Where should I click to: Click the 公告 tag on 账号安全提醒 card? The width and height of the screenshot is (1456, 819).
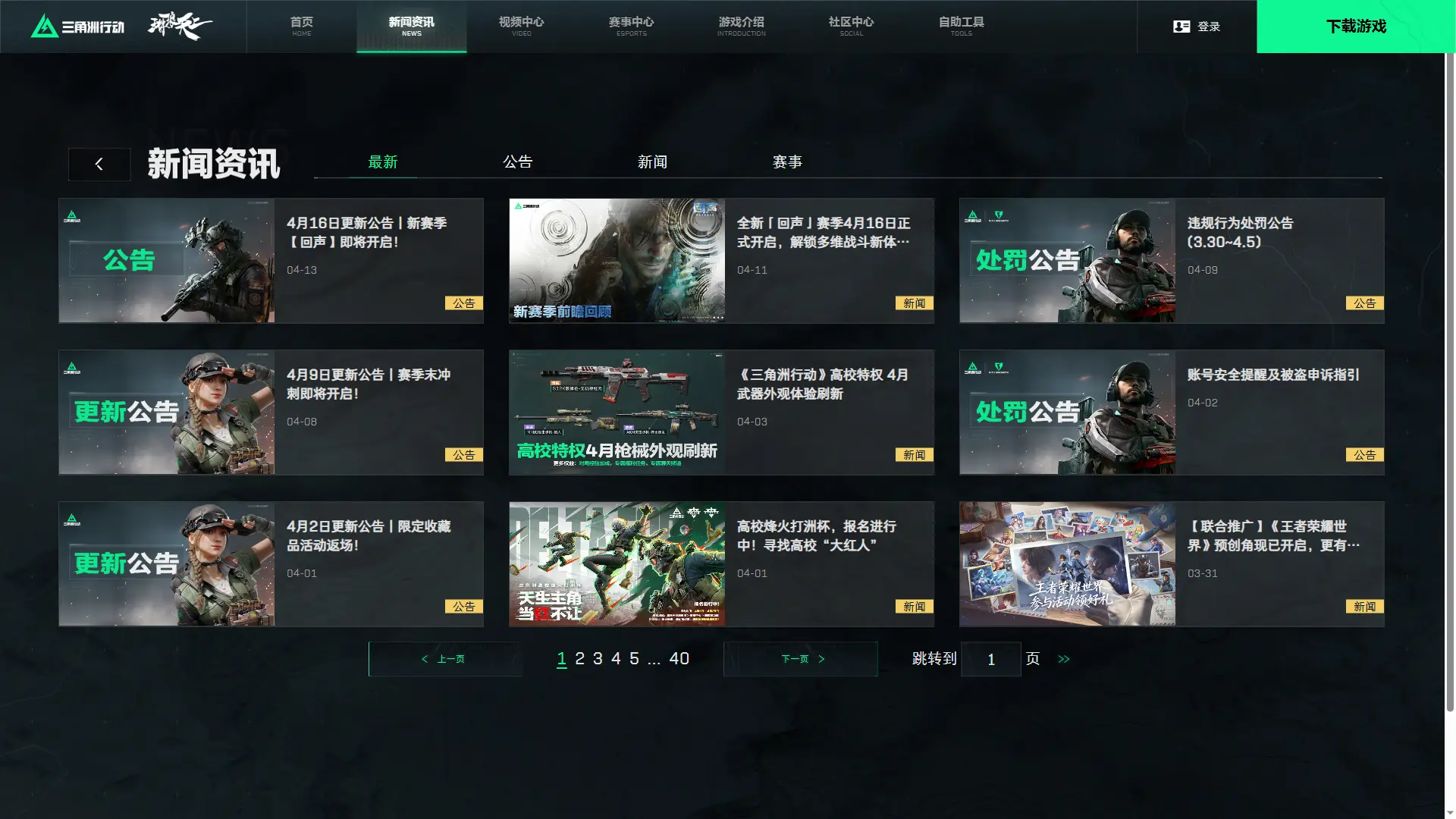1364,455
